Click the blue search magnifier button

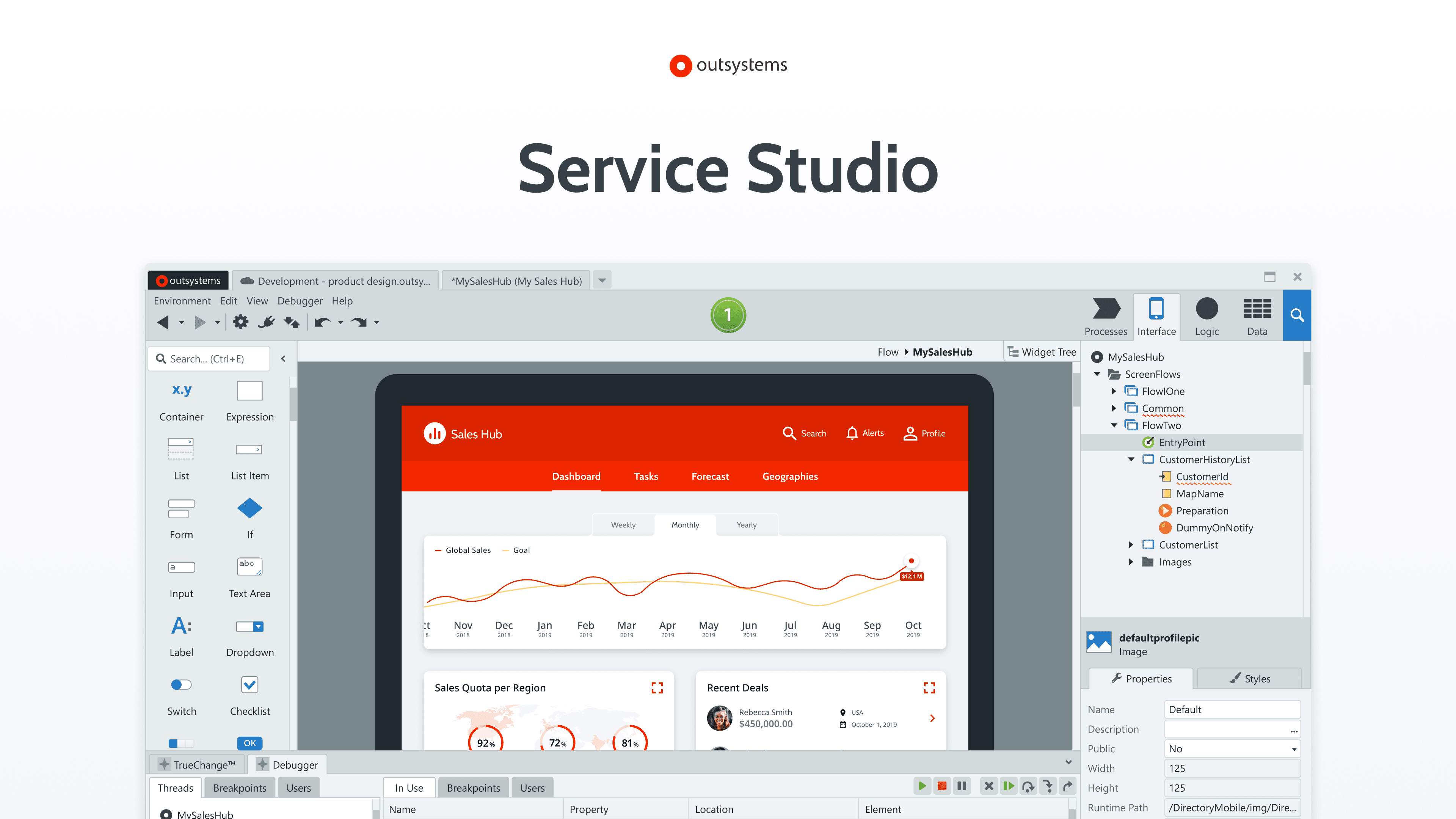click(x=1297, y=315)
